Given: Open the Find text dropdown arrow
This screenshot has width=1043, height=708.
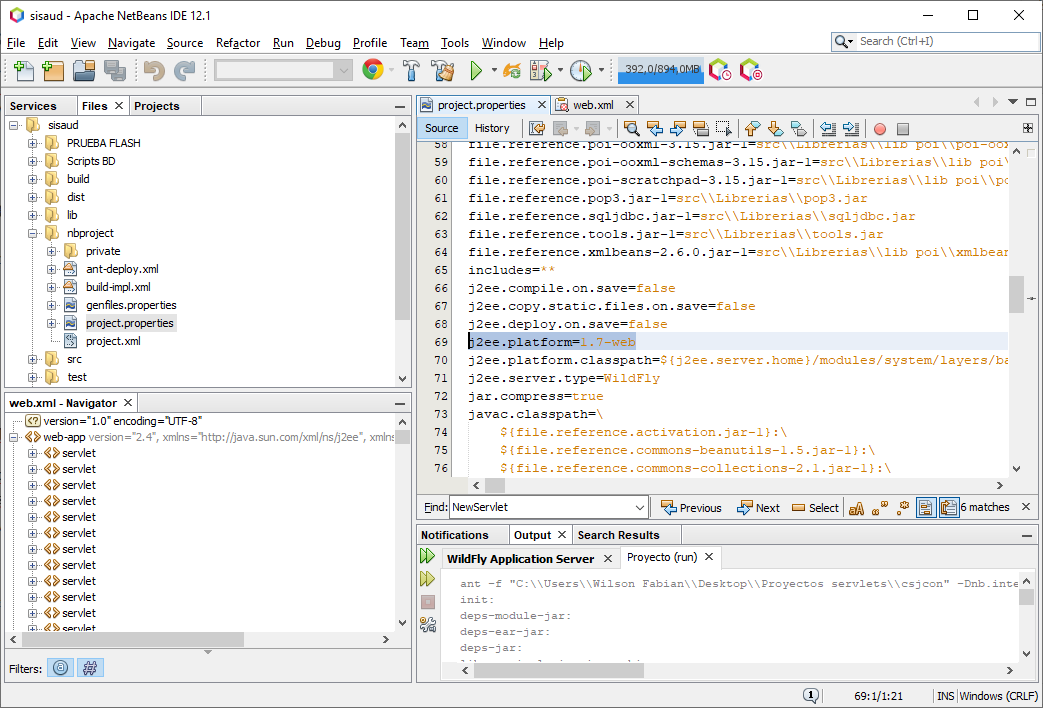Looking at the screenshot, I should coord(639,508).
